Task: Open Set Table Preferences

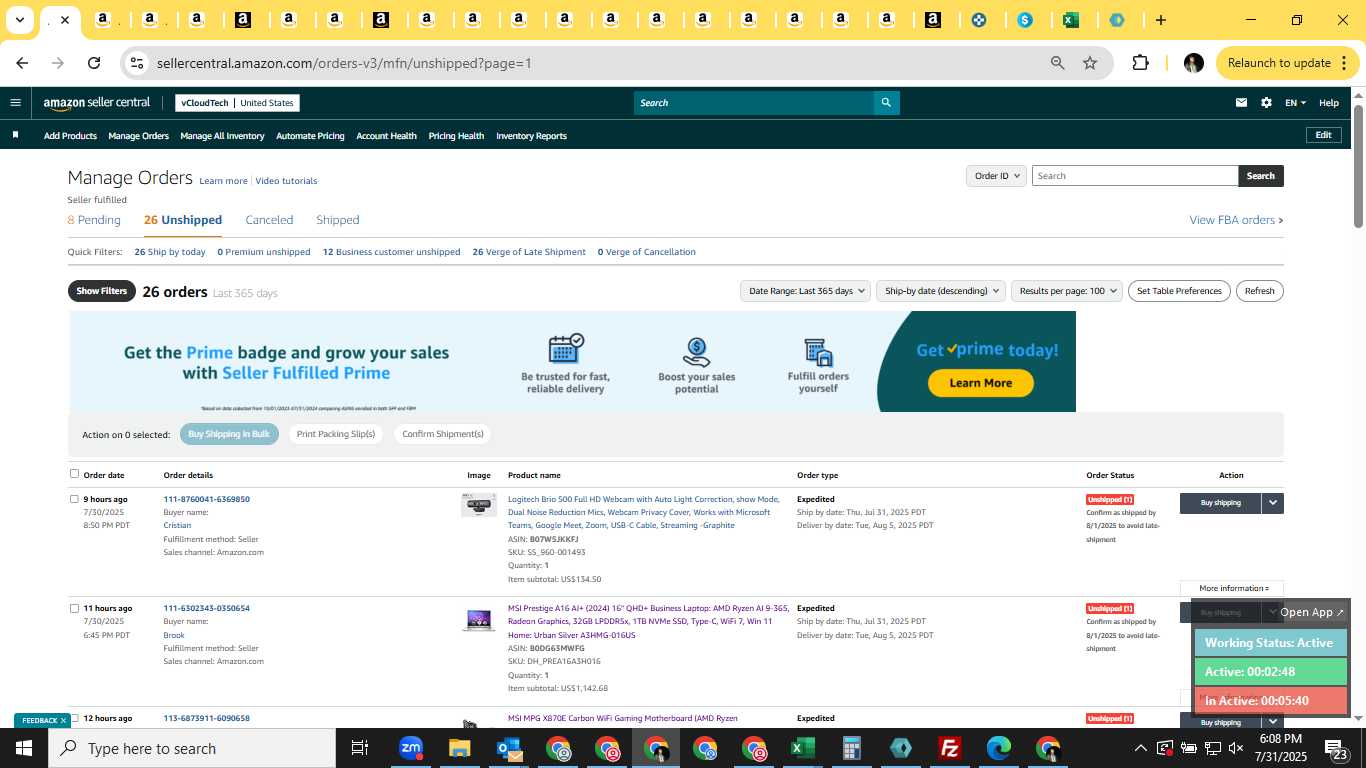Action: click(x=1179, y=291)
